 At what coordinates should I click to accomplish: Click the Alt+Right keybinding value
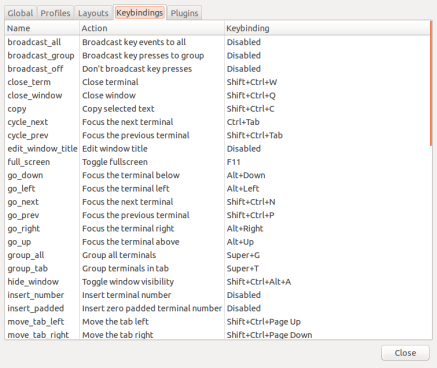pos(245,229)
